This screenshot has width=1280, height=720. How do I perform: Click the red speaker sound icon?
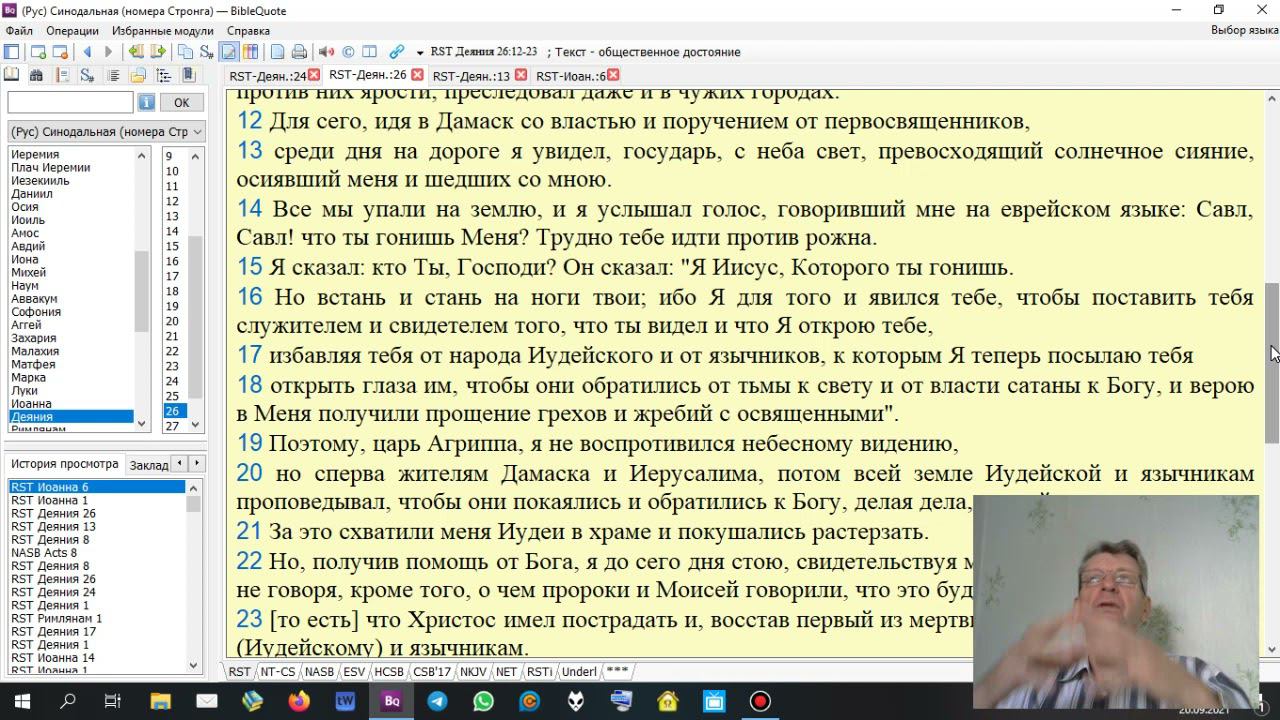click(x=326, y=52)
